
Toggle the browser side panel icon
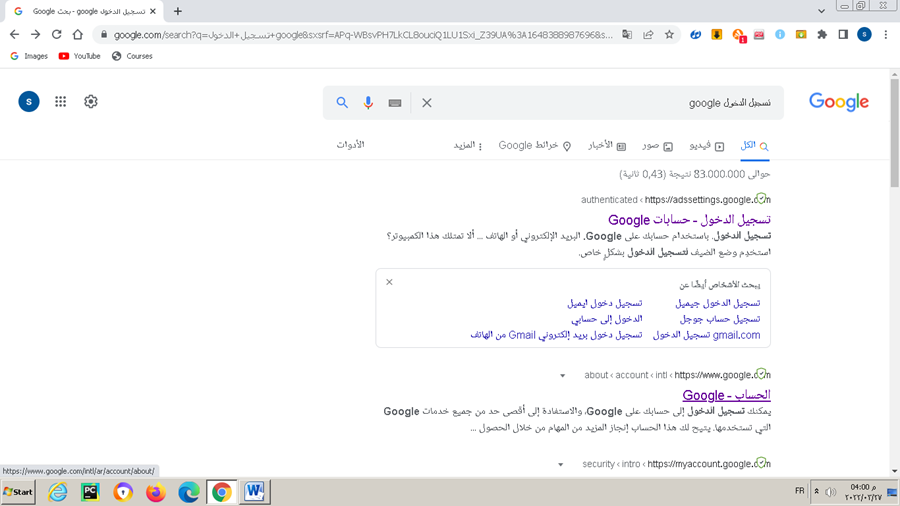[843, 34]
